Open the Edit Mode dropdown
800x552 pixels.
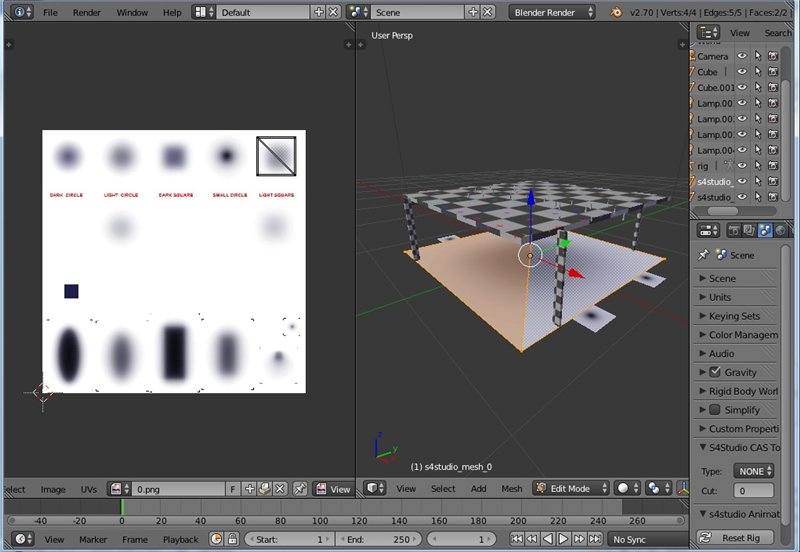coord(569,489)
